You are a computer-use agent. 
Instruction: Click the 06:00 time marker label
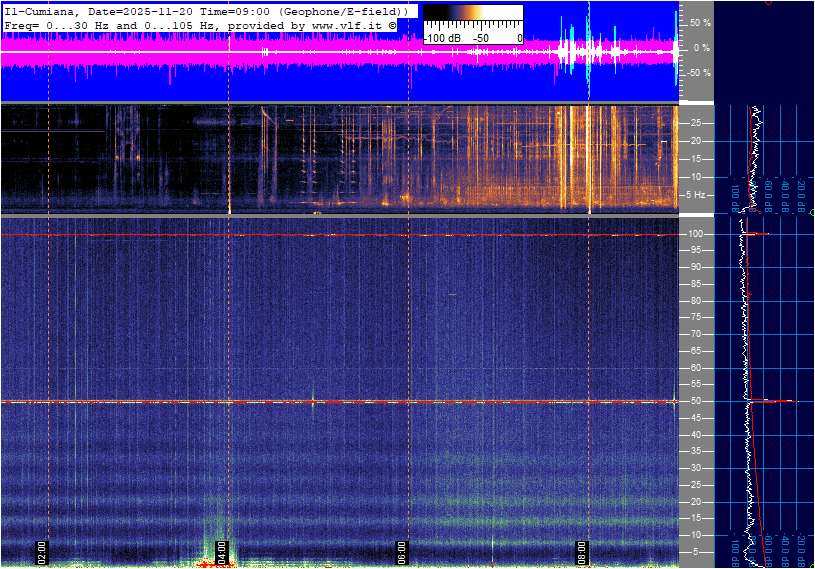coord(402,551)
